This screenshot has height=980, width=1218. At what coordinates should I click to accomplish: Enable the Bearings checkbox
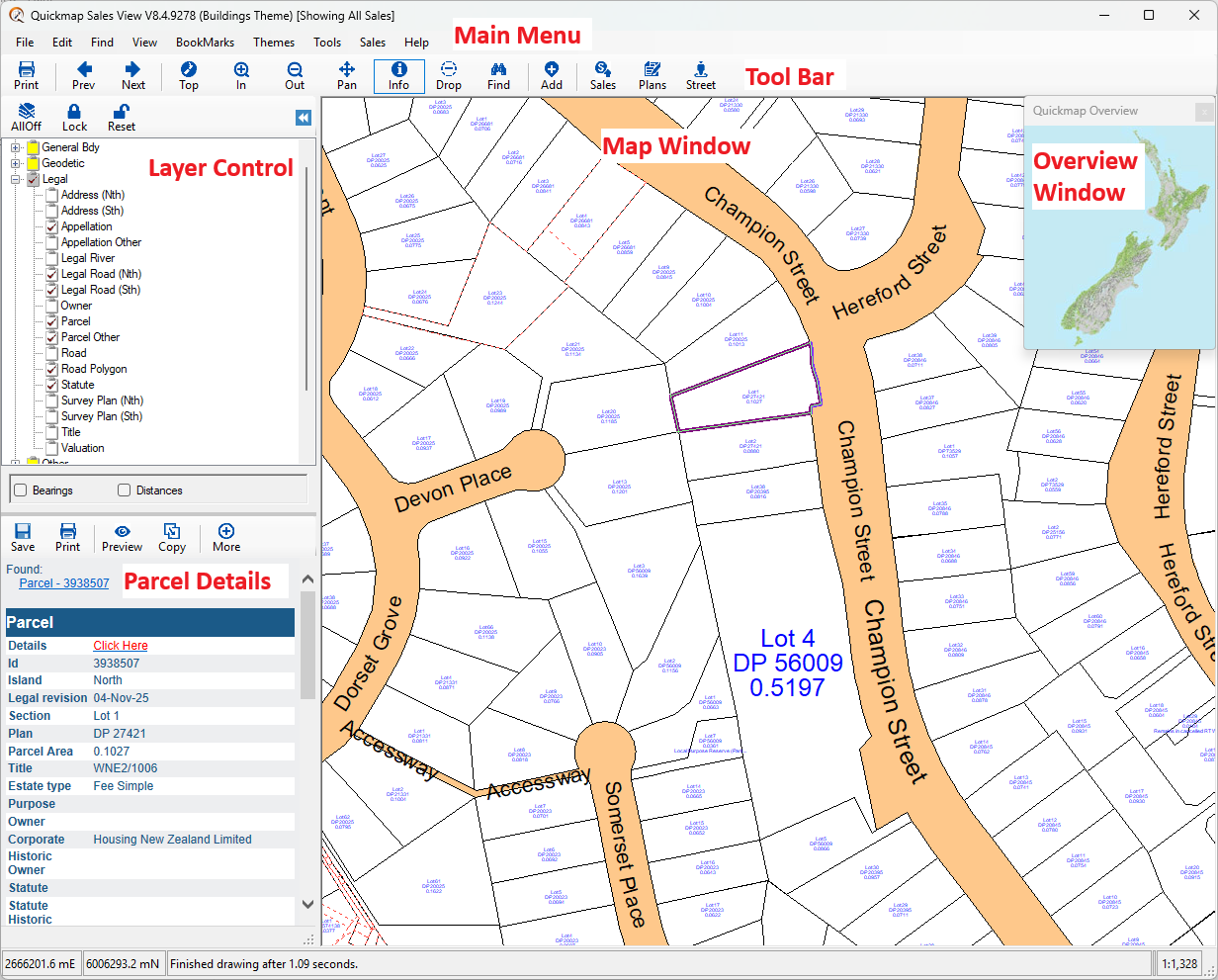point(20,490)
